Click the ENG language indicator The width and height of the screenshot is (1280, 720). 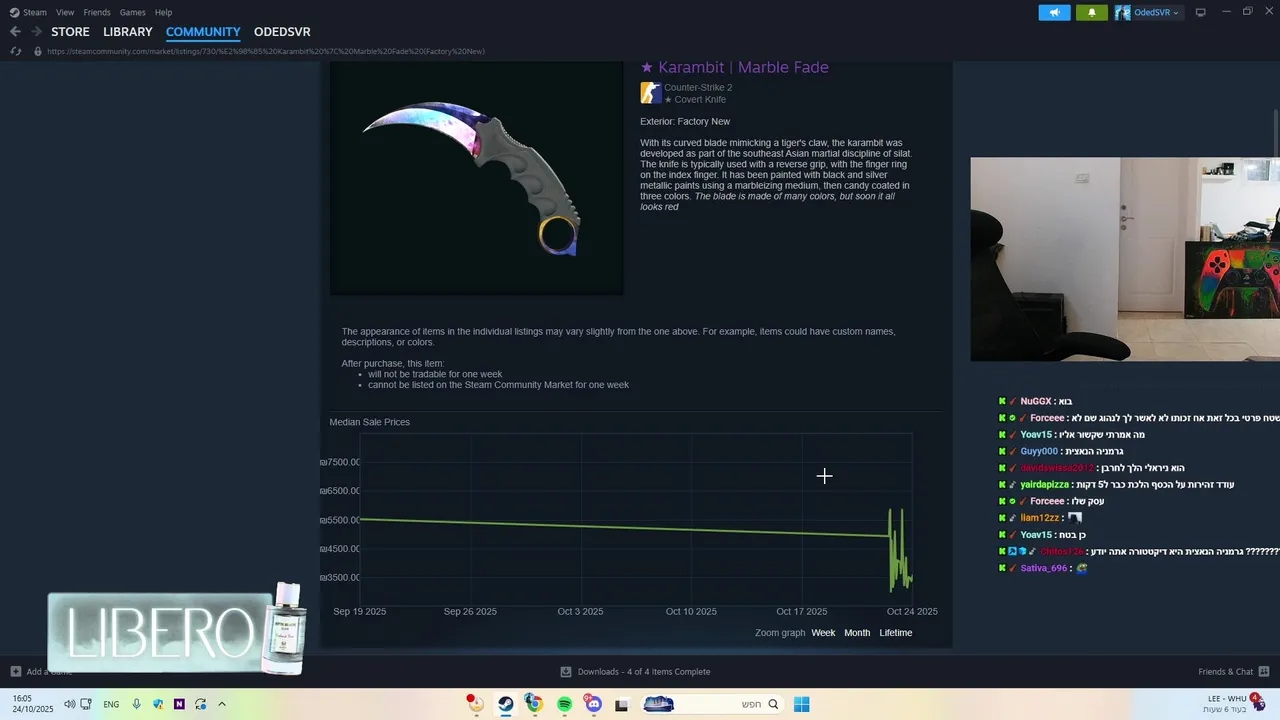111,704
